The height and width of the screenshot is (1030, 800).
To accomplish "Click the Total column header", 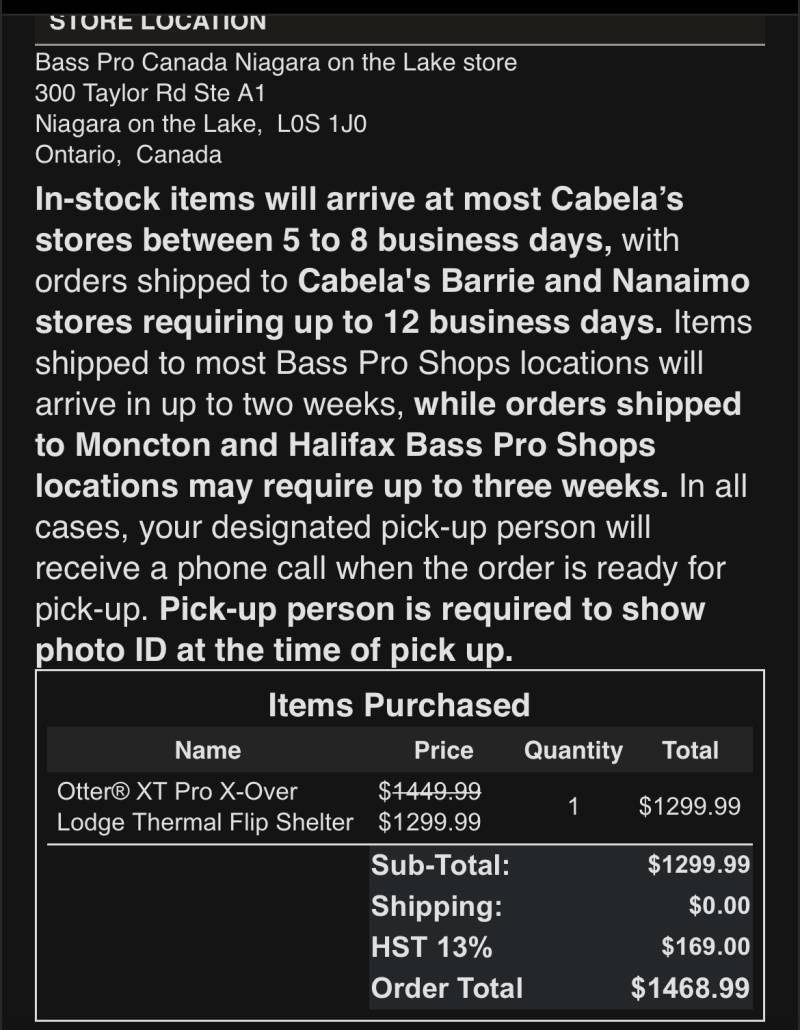I will [x=690, y=750].
